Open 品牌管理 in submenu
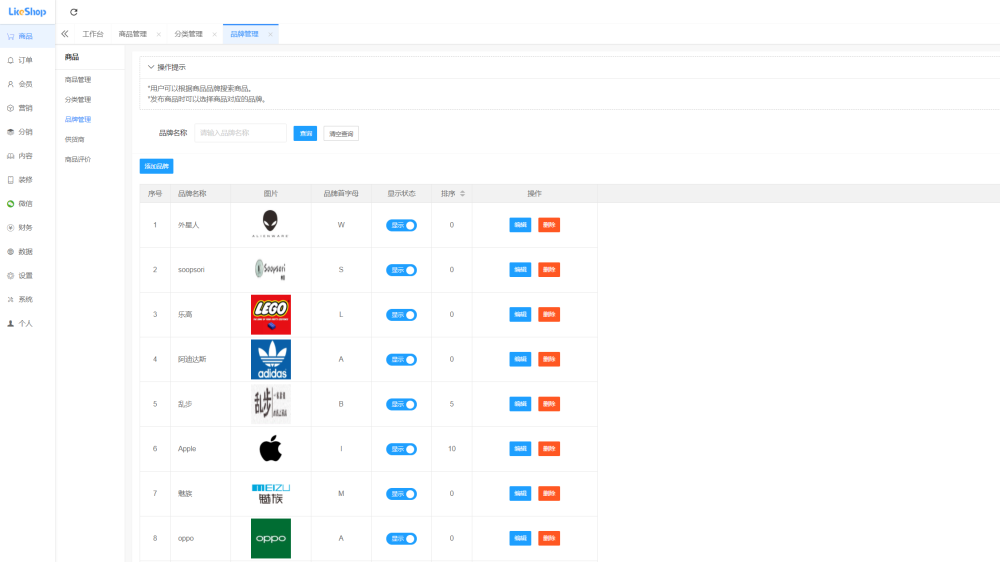The image size is (1000, 562). (78, 119)
